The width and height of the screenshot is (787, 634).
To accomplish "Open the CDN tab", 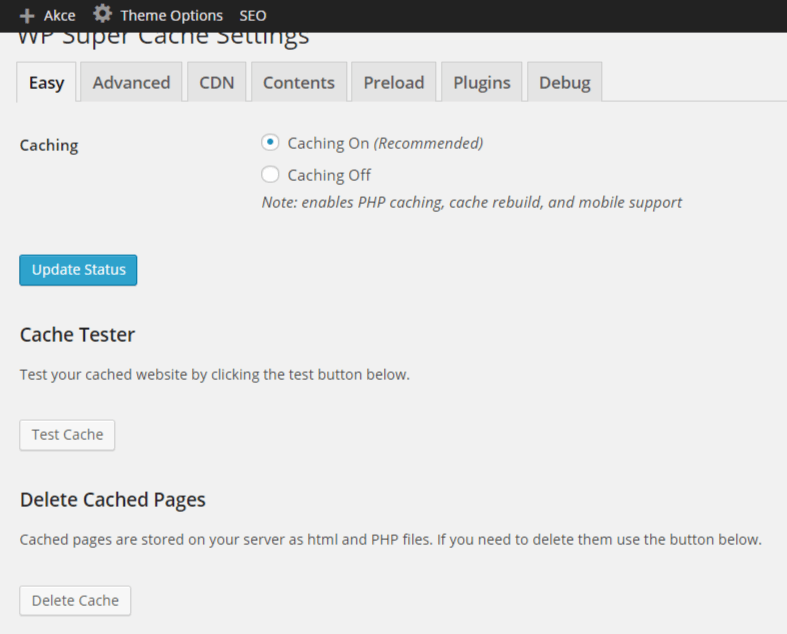I will (x=216, y=82).
